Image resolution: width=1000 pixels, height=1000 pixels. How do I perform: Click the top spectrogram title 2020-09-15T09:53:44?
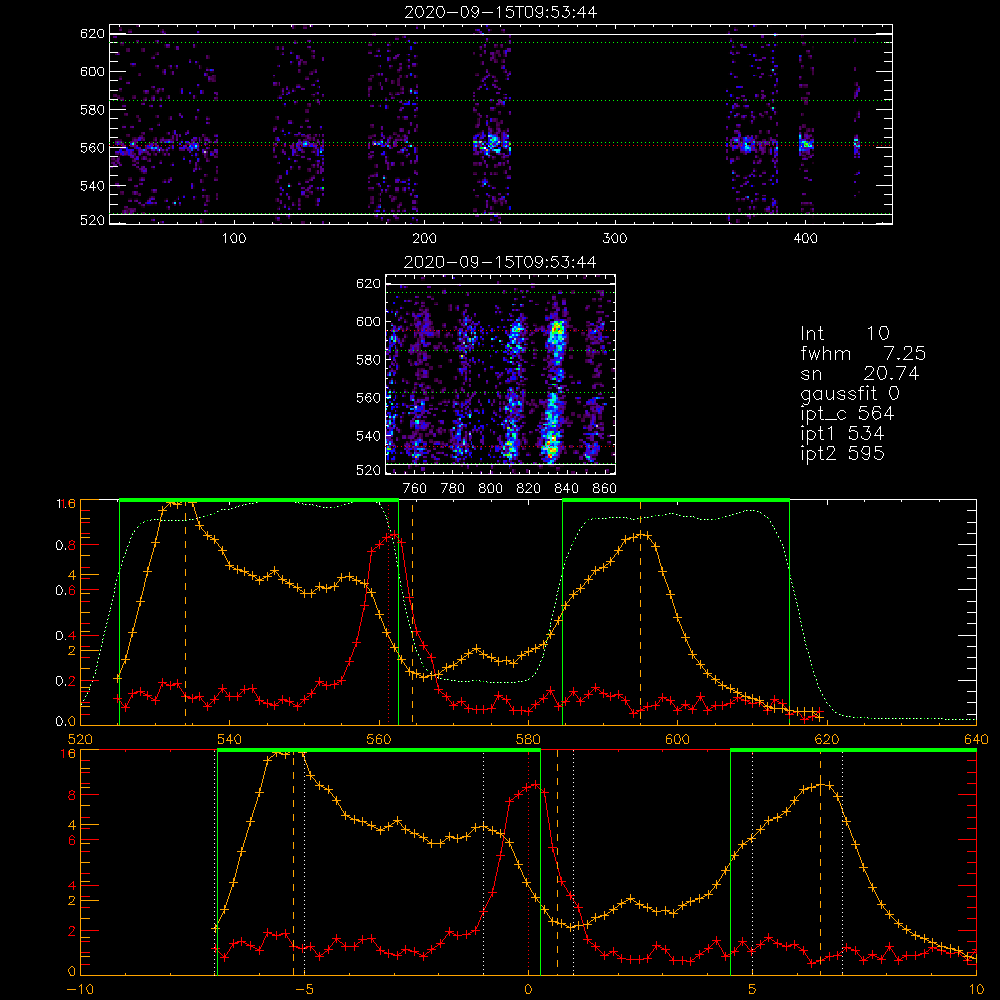(x=501, y=12)
